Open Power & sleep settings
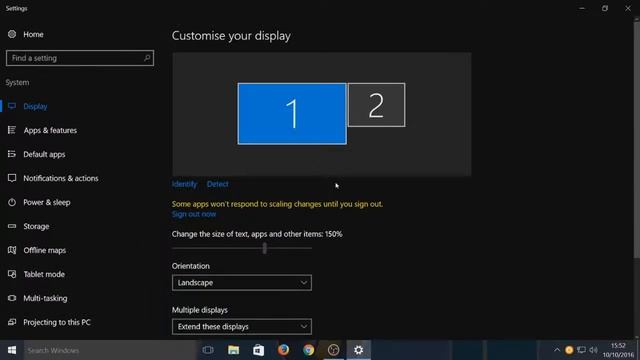Screen dimensions: 640x360 click(47, 202)
